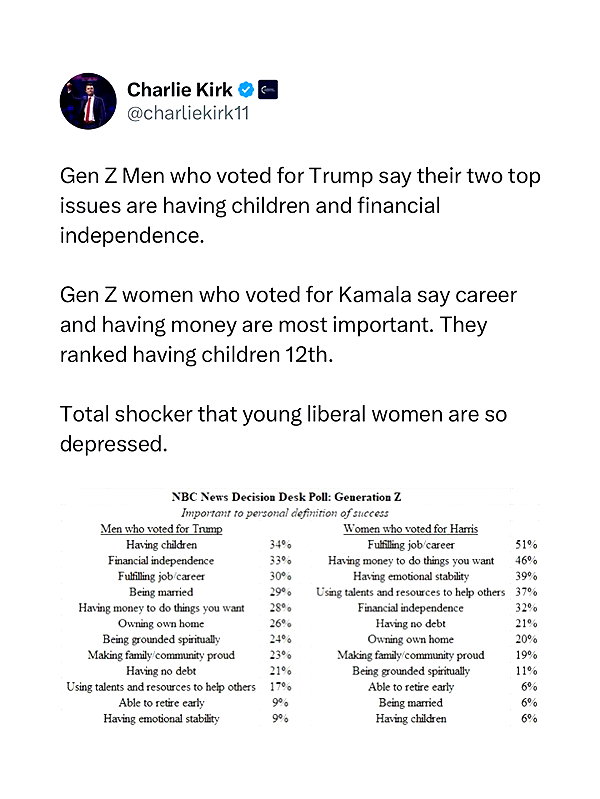Click the 'Being married' row under Trump voters
Image resolution: width=600 pixels, height=799 pixels.
185,592
